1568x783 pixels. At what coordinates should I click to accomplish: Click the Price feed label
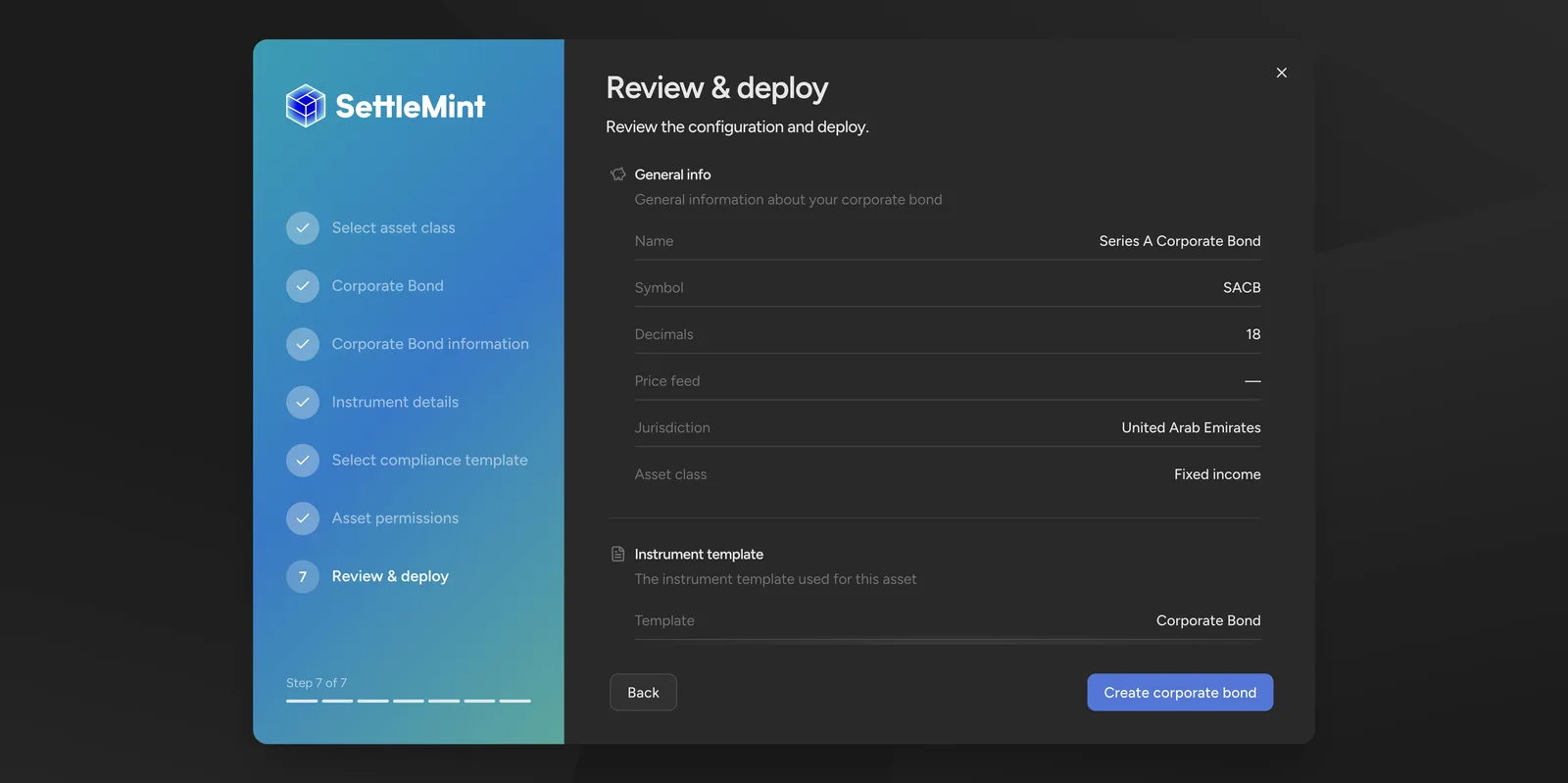tap(667, 381)
